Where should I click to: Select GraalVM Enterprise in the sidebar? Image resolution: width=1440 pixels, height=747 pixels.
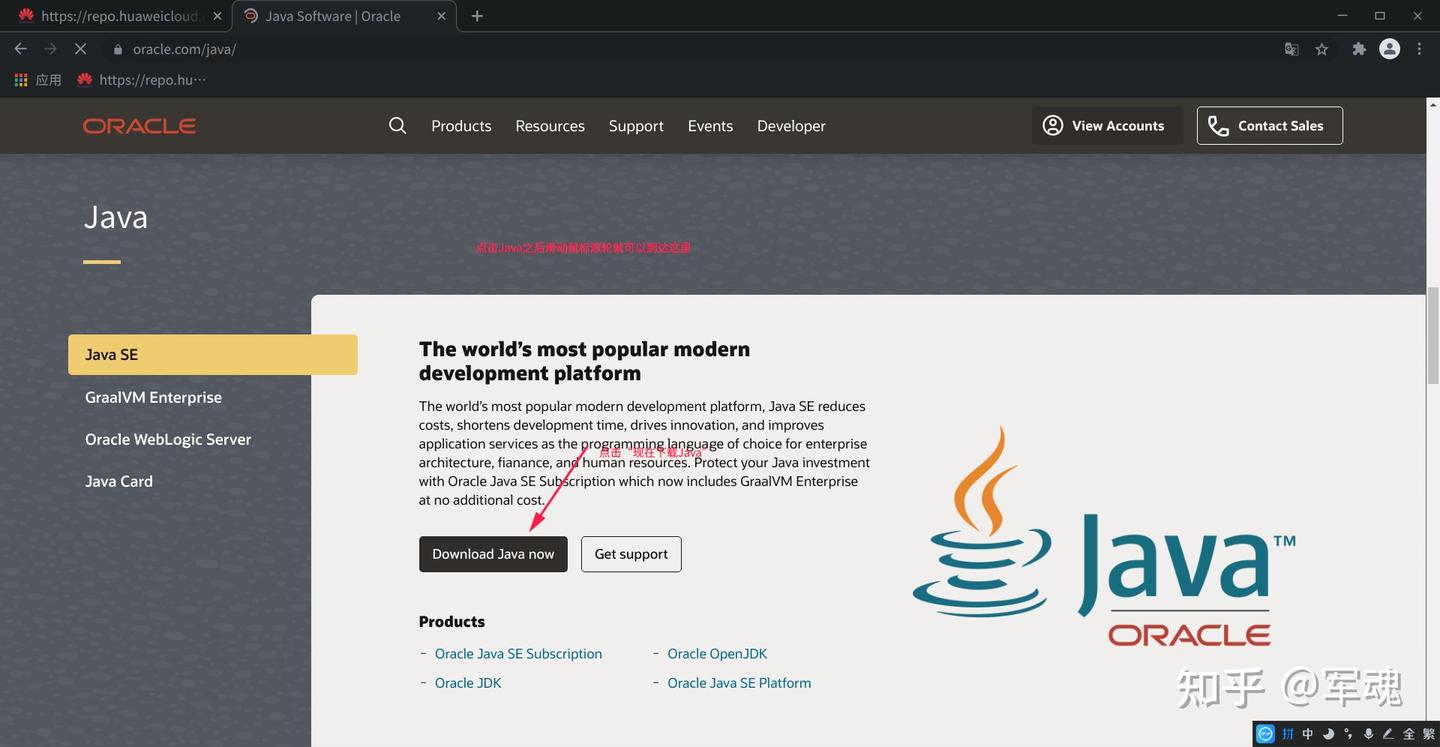click(x=153, y=397)
